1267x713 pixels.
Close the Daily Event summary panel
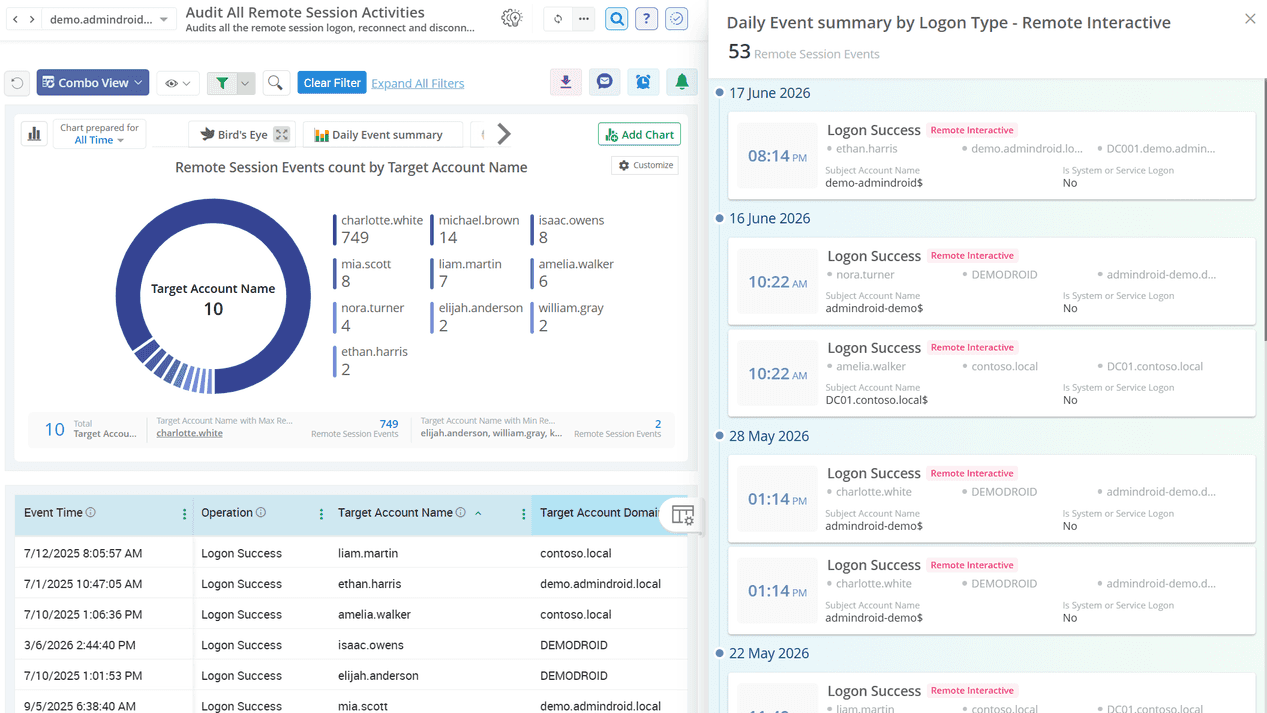1250,19
